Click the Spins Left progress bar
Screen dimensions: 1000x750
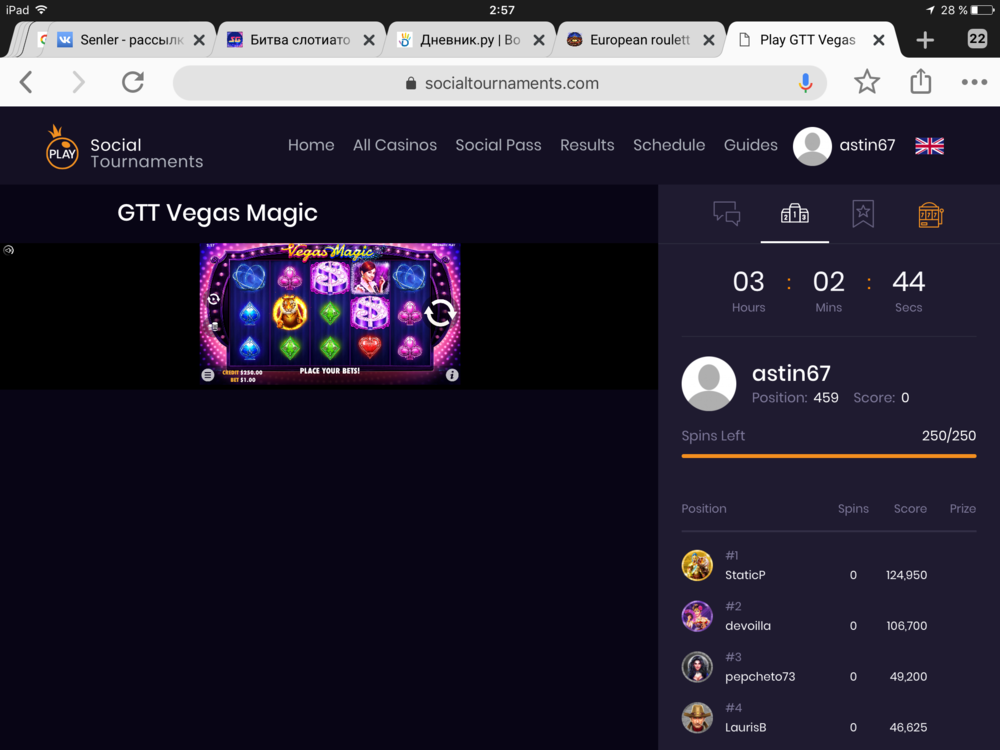(828, 456)
